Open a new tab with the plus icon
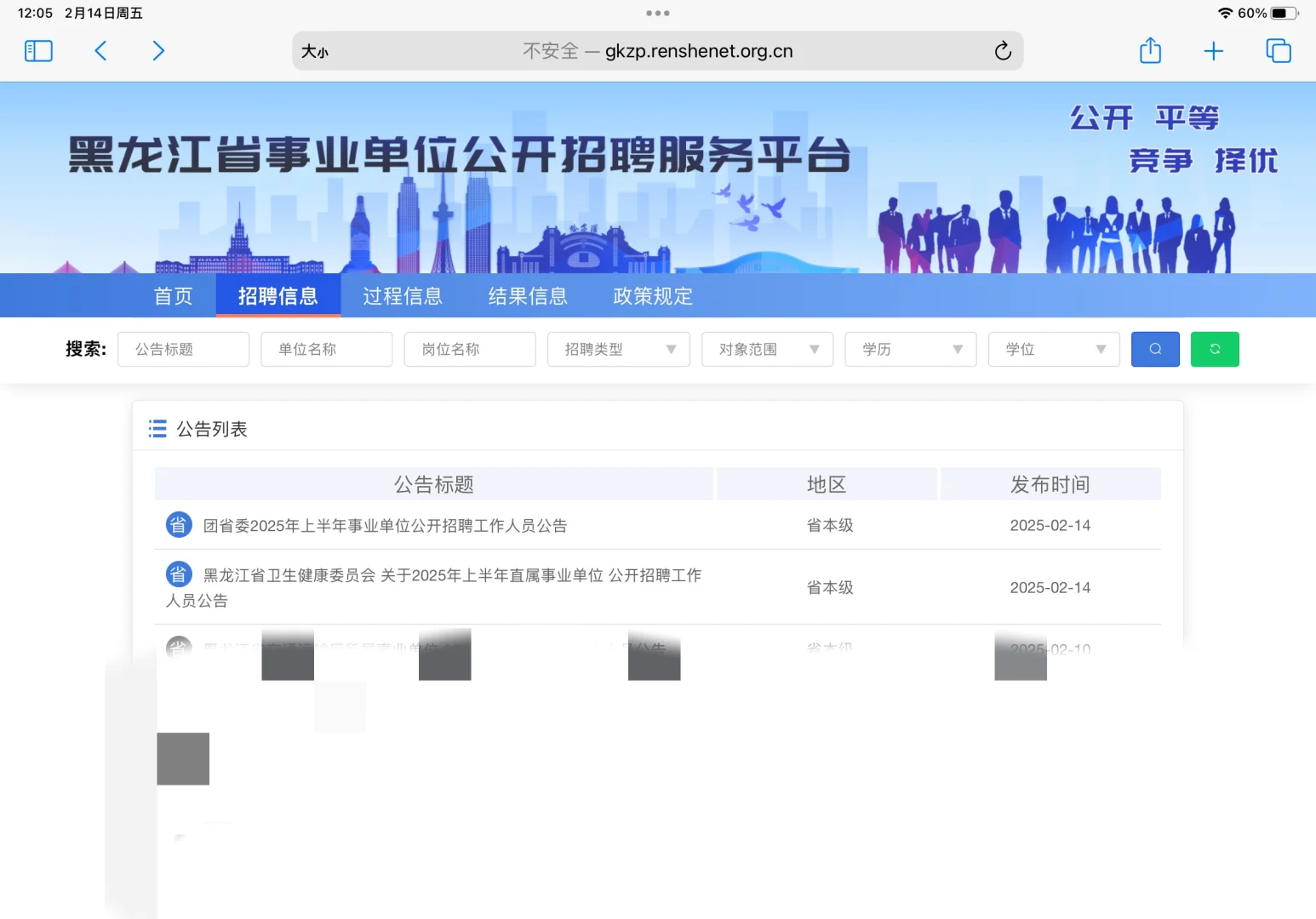Screen dimensions: 1316x919 coord(1214,51)
